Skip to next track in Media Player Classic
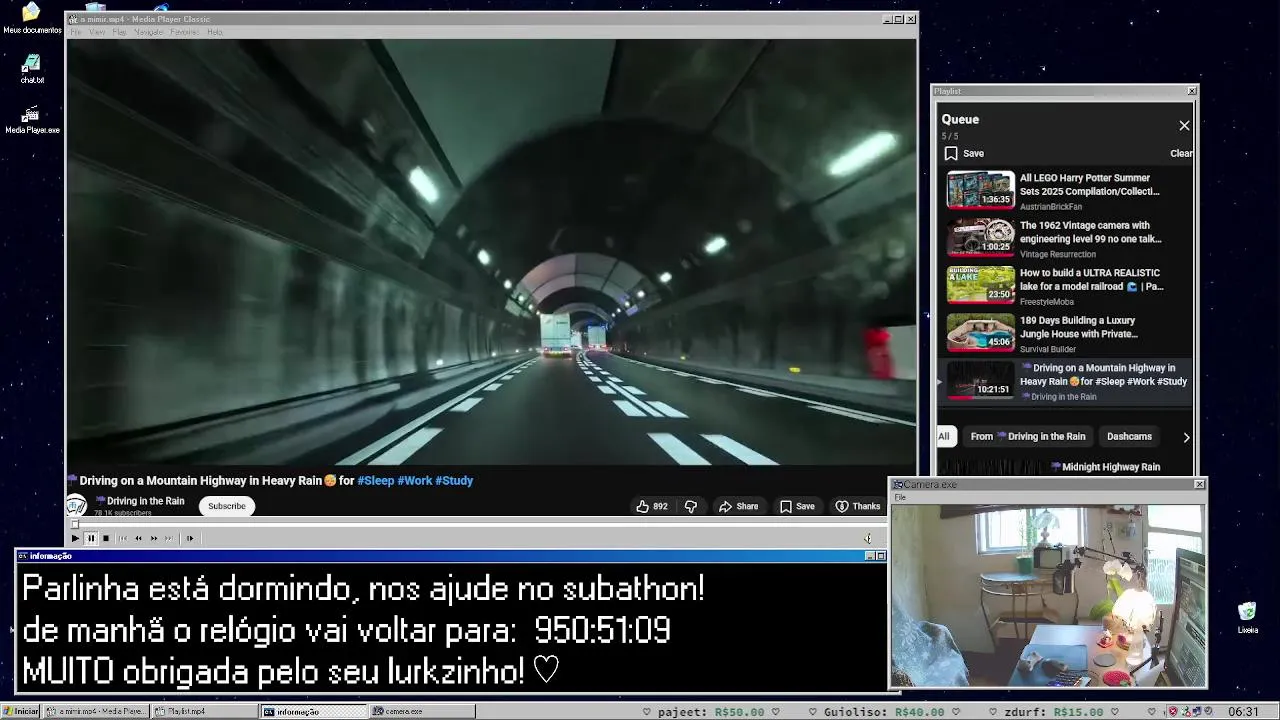This screenshot has height=720, width=1280. pyautogui.click(x=168, y=538)
